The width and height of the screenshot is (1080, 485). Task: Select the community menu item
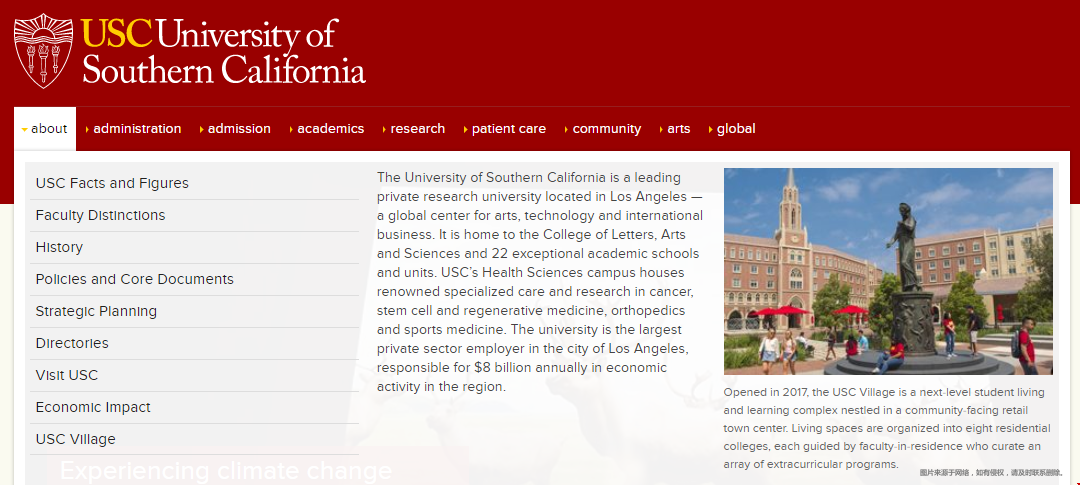point(606,129)
